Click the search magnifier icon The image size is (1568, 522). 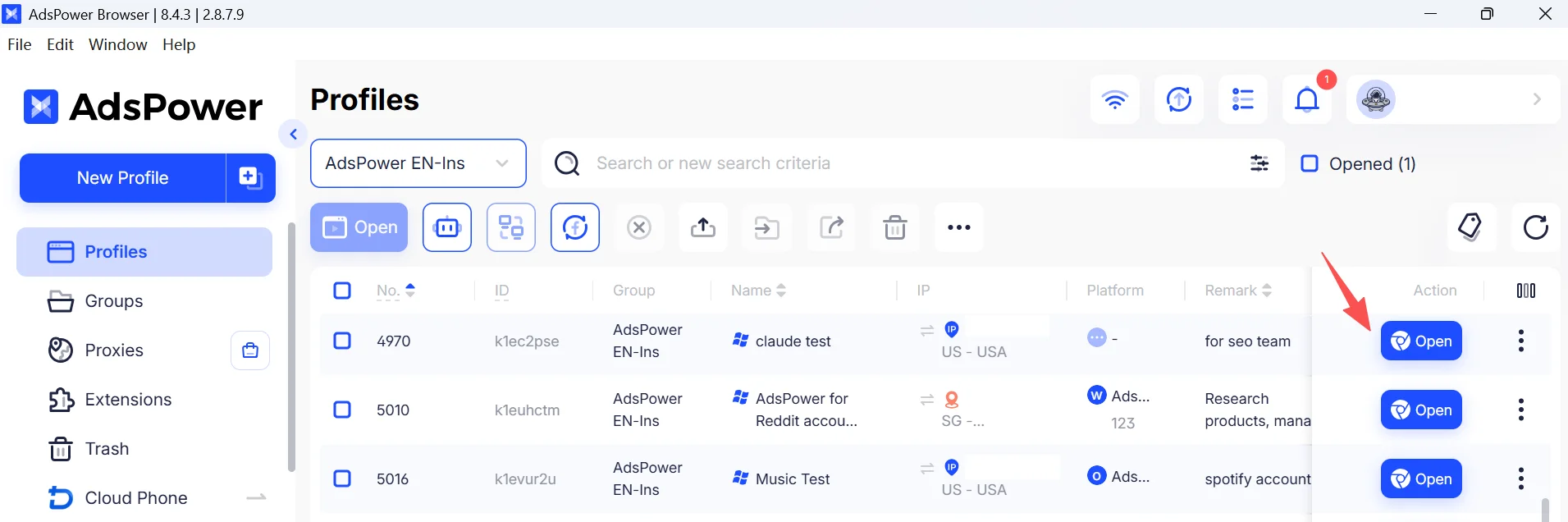tap(567, 163)
